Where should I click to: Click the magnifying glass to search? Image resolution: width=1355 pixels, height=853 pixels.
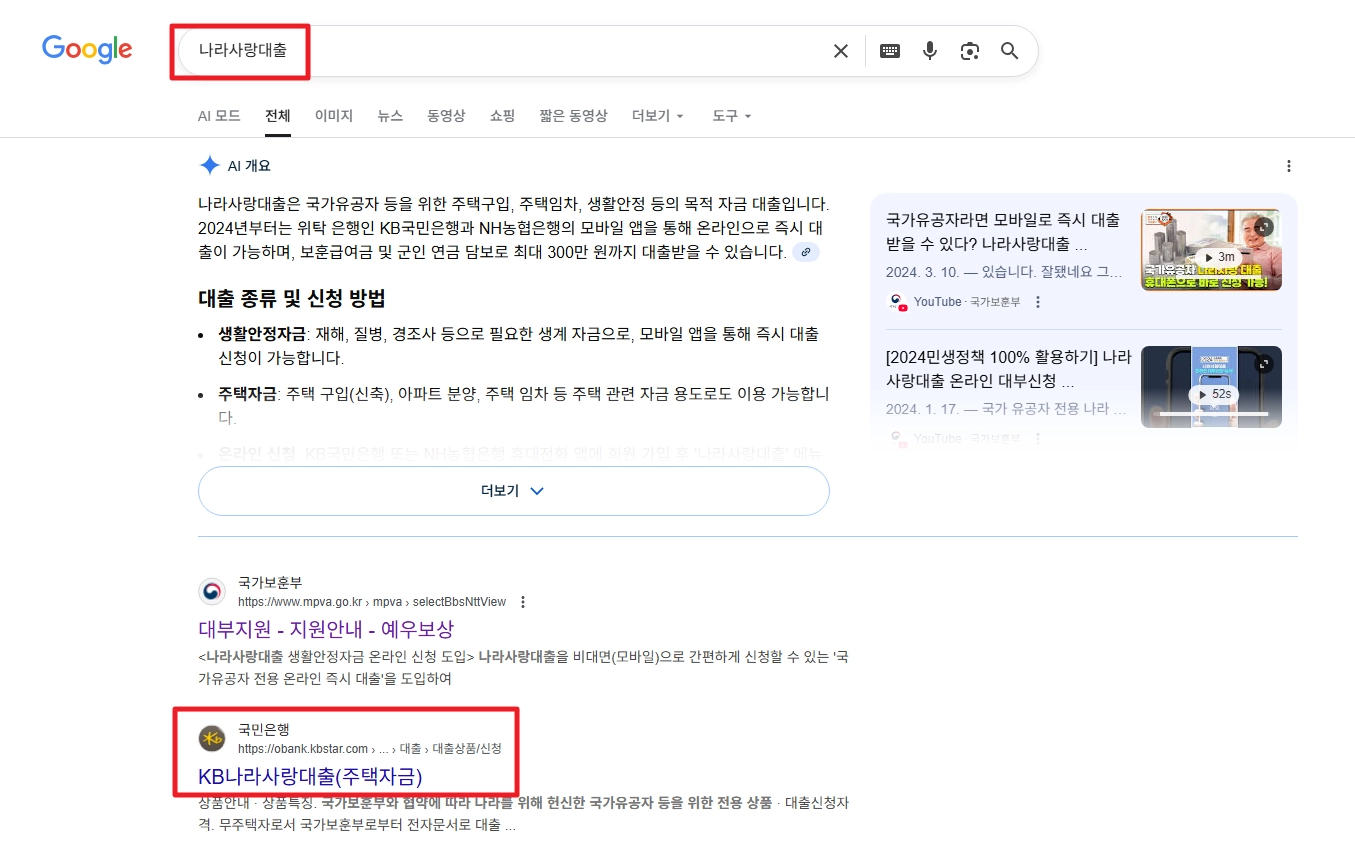tap(1010, 50)
